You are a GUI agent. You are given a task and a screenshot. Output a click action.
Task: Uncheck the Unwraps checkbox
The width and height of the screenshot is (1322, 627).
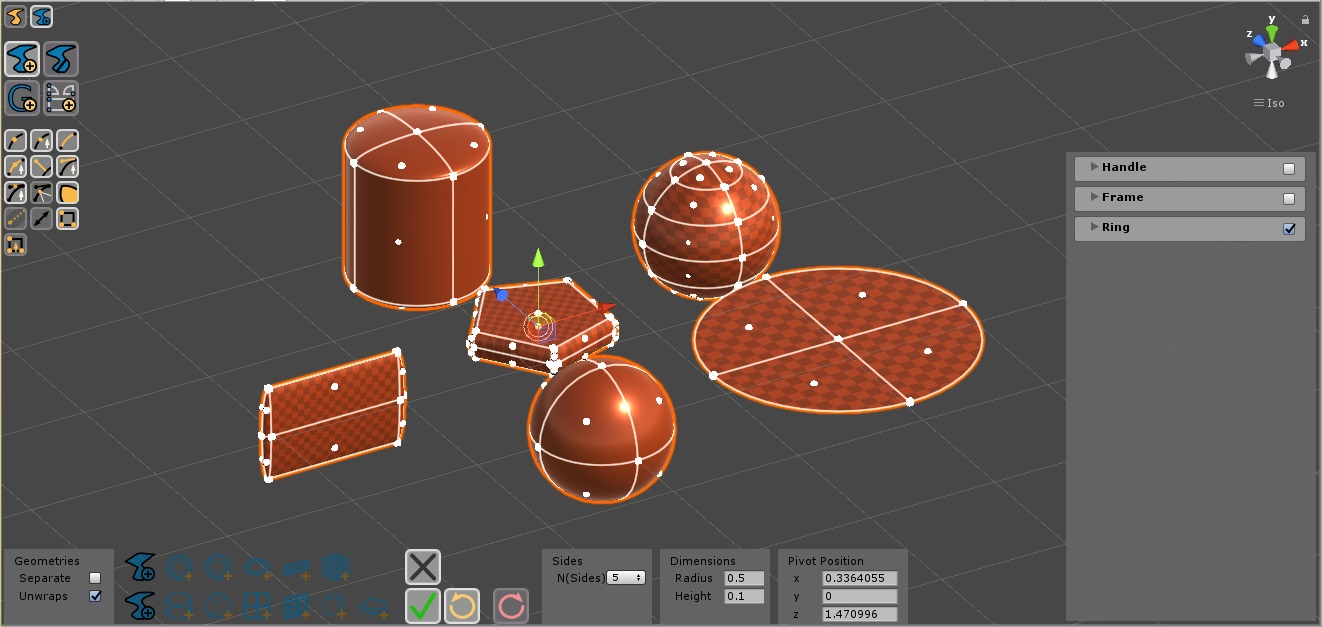coord(95,596)
